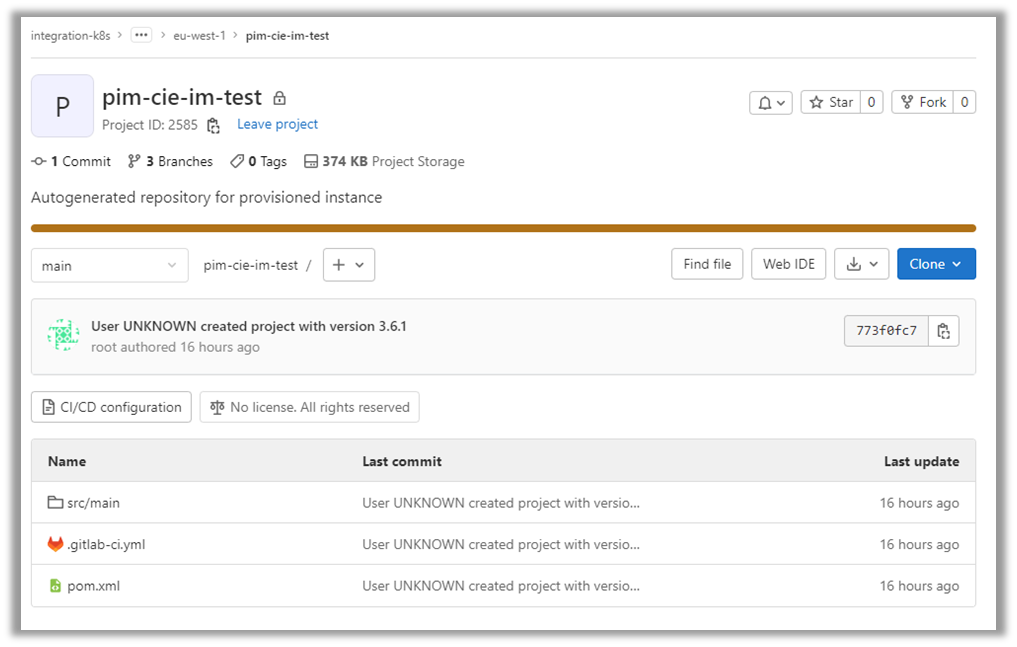Open the notification bell dropdown
1017x647 pixels.
click(x=771, y=102)
